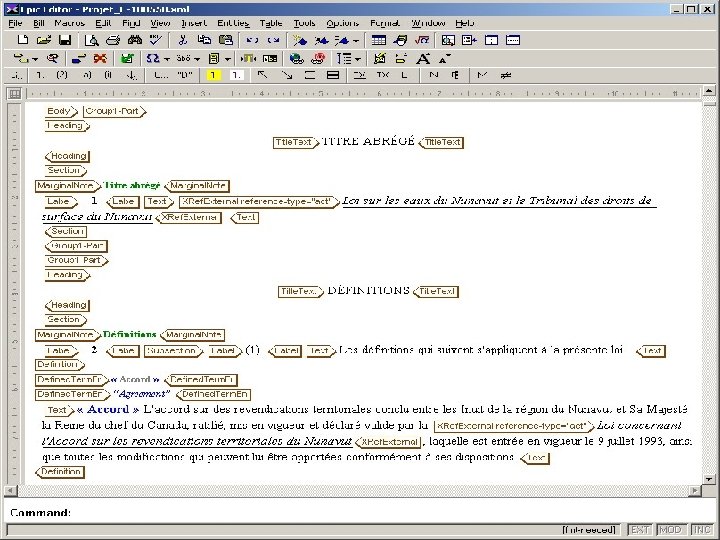Click the New document icon
720x540 pixels.
click(22, 40)
